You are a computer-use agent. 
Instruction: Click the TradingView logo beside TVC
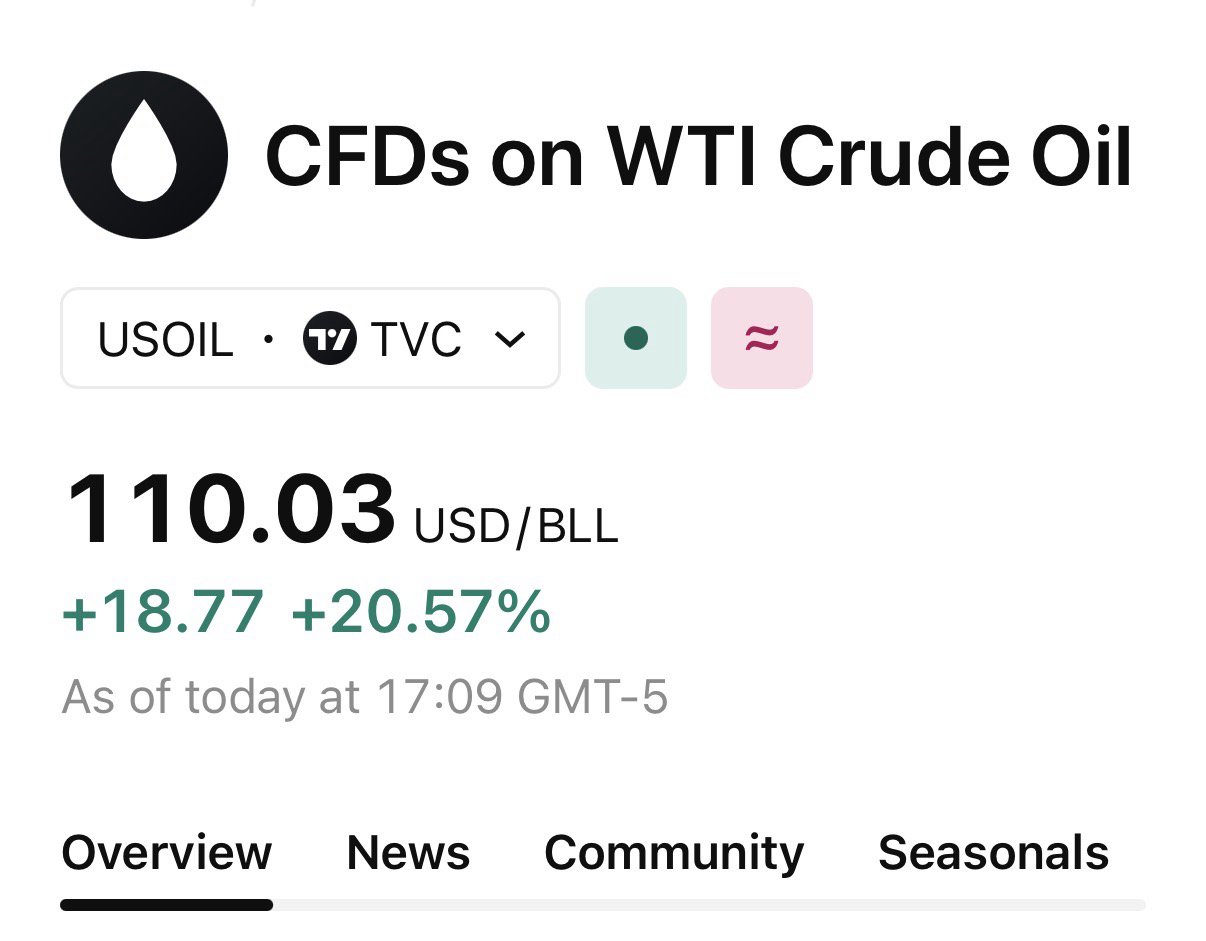point(329,338)
